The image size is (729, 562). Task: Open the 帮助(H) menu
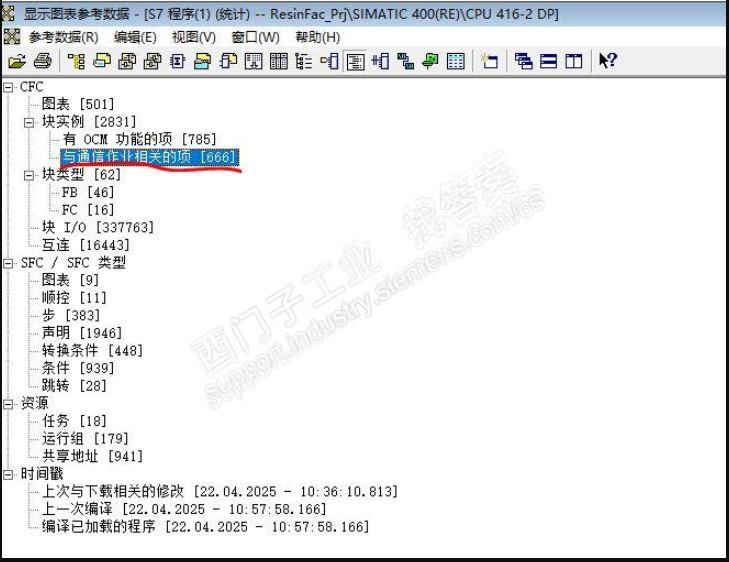tap(318, 37)
